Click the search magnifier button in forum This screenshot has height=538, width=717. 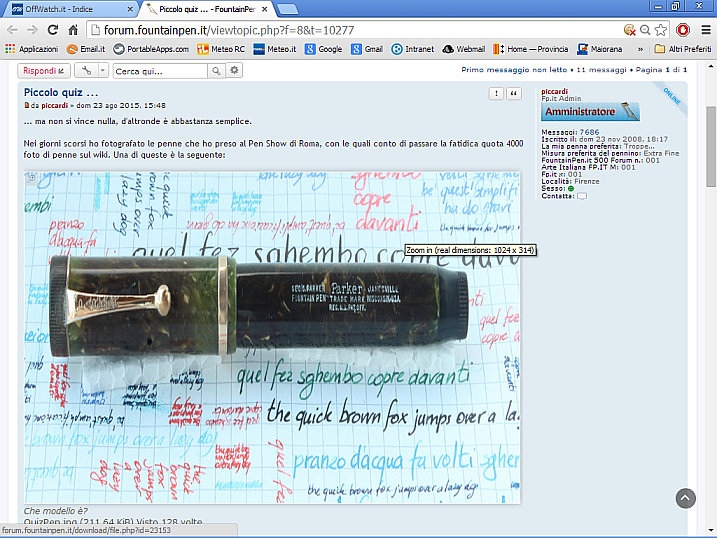tap(216, 71)
